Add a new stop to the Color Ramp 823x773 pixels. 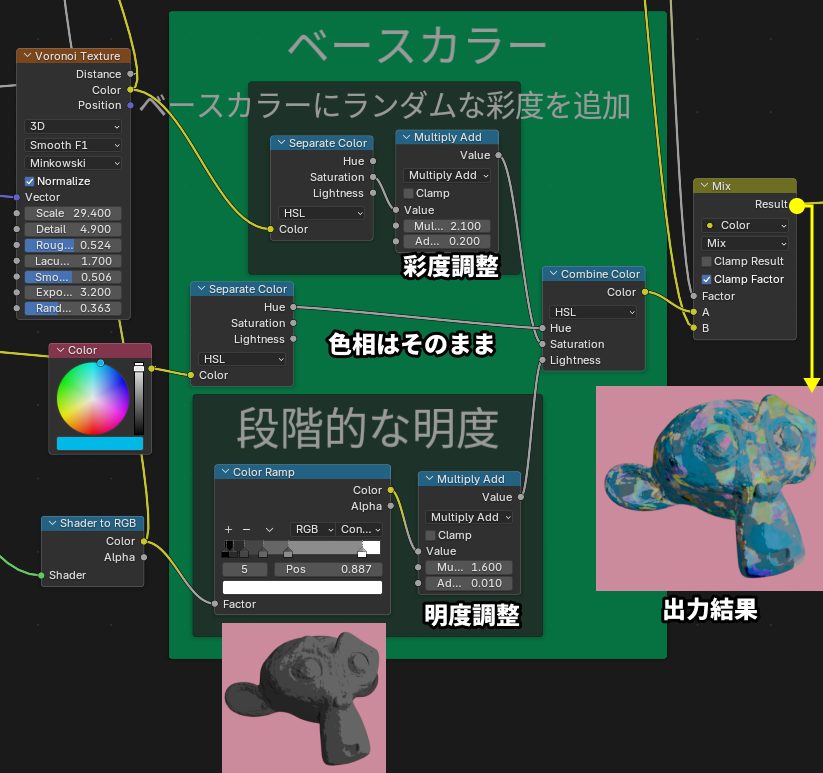(228, 529)
